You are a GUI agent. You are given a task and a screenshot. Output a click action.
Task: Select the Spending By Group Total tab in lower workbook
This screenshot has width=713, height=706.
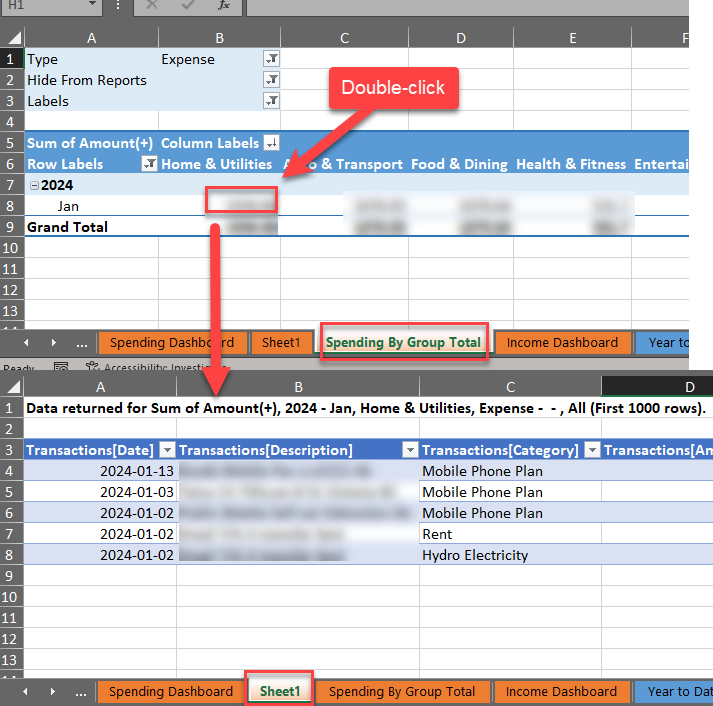pos(401,691)
